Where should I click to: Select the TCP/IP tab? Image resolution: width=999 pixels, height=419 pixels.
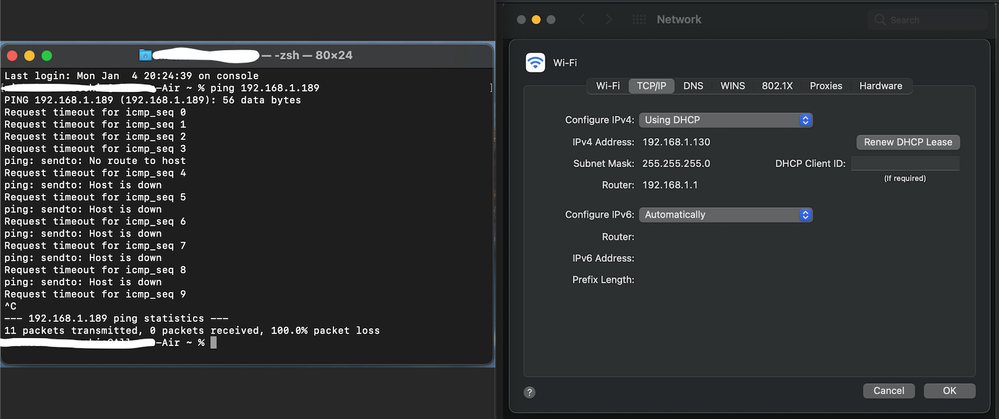651,86
